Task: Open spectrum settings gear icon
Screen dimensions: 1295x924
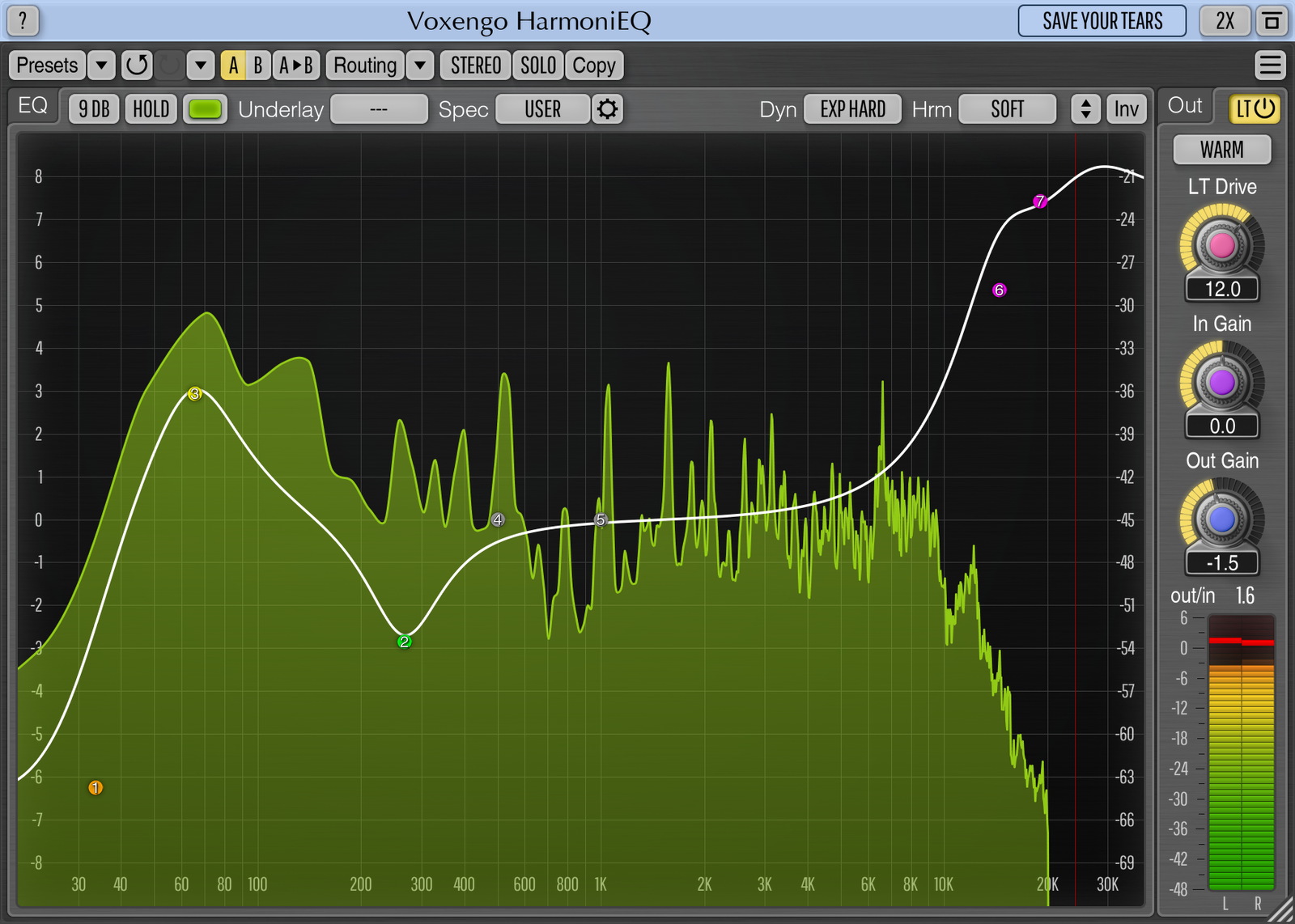Action: pyautogui.click(x=607, y=109)
